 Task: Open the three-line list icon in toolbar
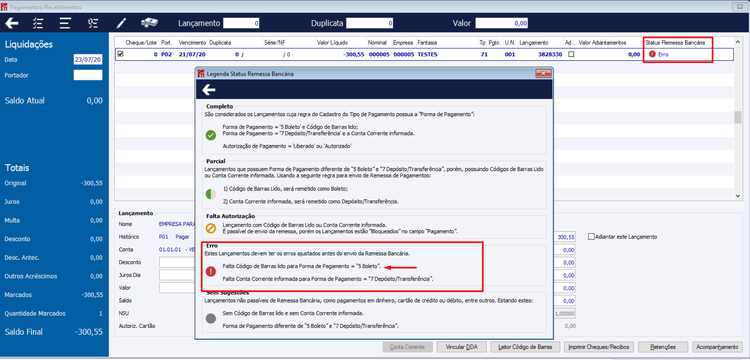[65, 23]
